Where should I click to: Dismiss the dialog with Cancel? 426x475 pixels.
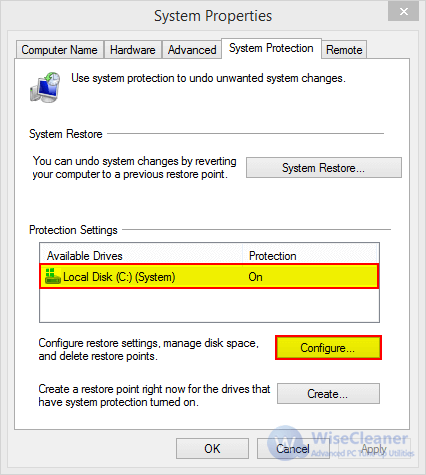click(293, 449)
